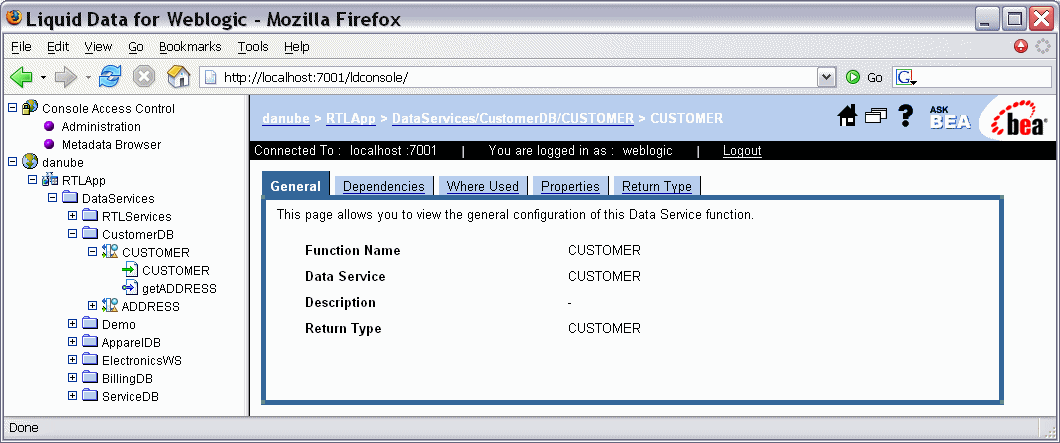Screen dimensions: 1060x443
Task: Click the ADDRESS data service icon
Action: pos(110,306)
